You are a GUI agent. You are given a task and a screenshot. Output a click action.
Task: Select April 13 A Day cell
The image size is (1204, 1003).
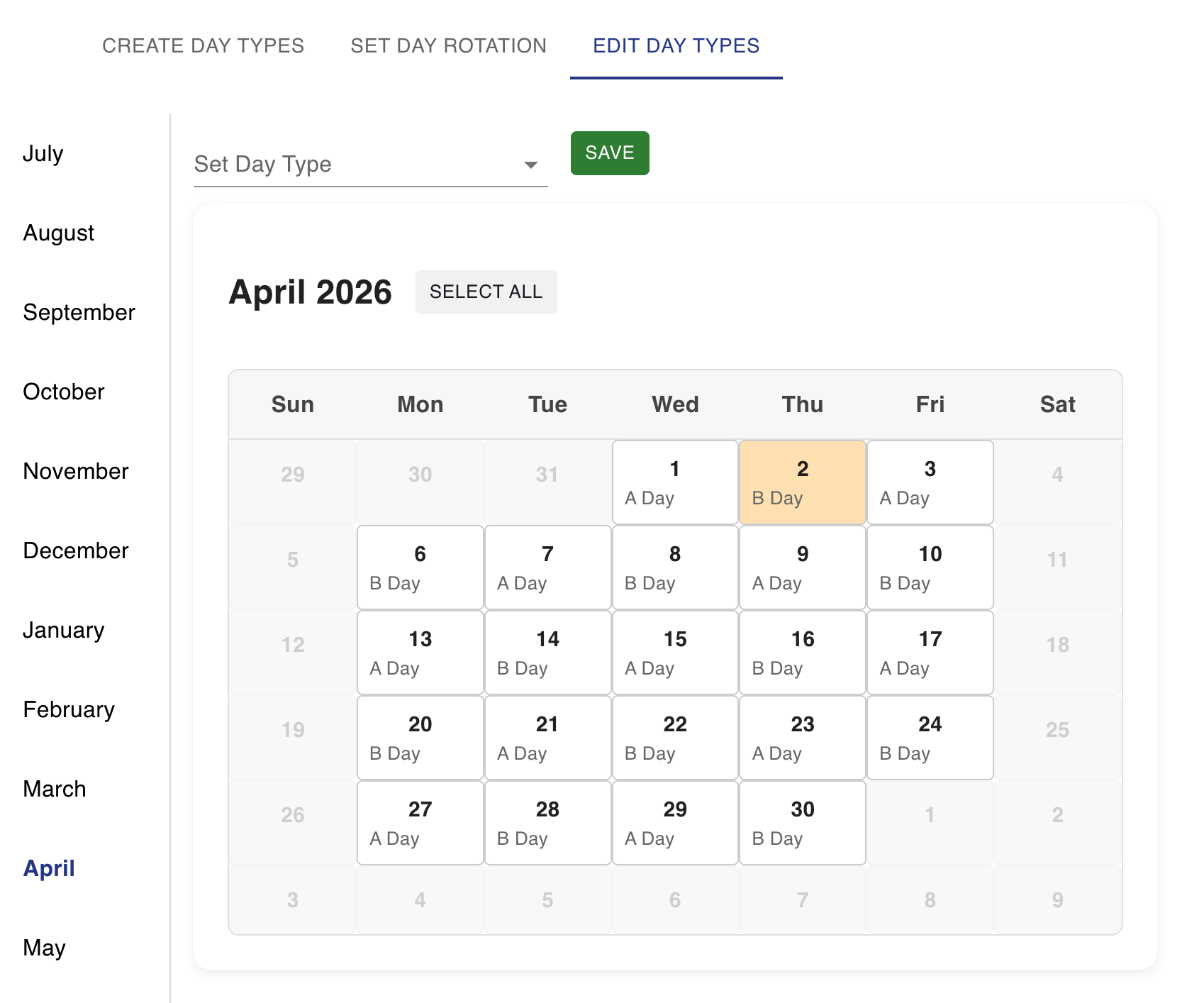click(x=420, y=653)
